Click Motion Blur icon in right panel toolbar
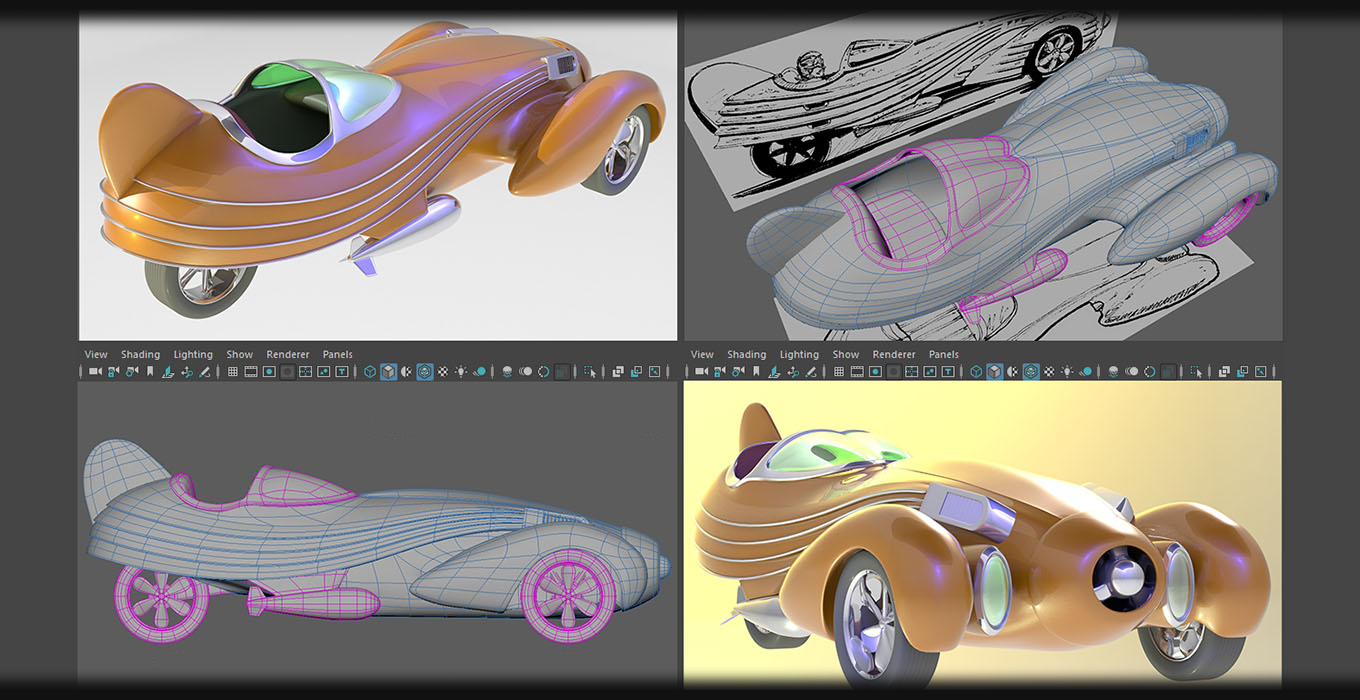Image resolution: width=1360 pixels, height=700 pixels. [x=1131, y=371]
